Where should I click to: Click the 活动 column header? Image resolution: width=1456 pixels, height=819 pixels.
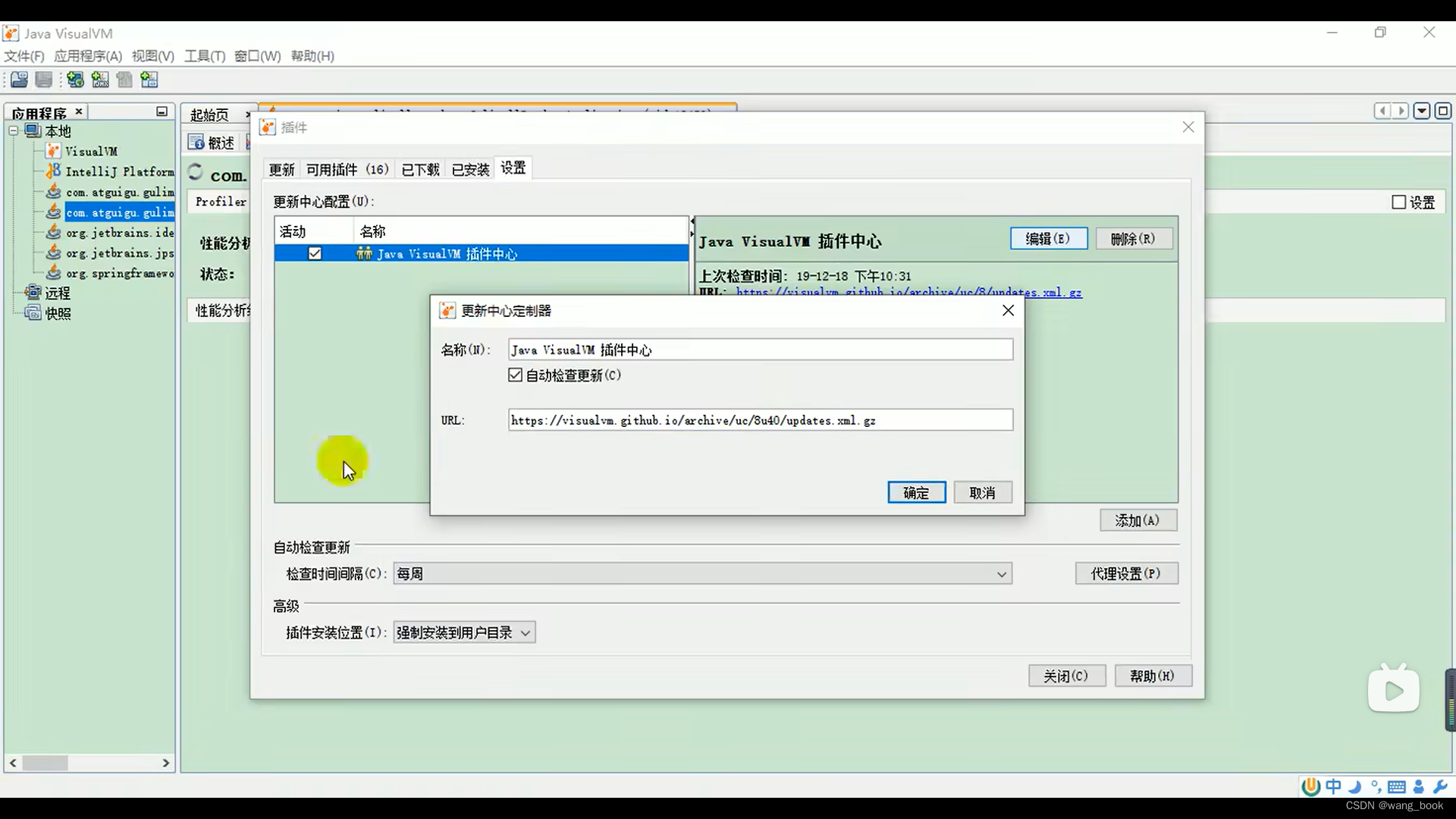coord(314,231)
